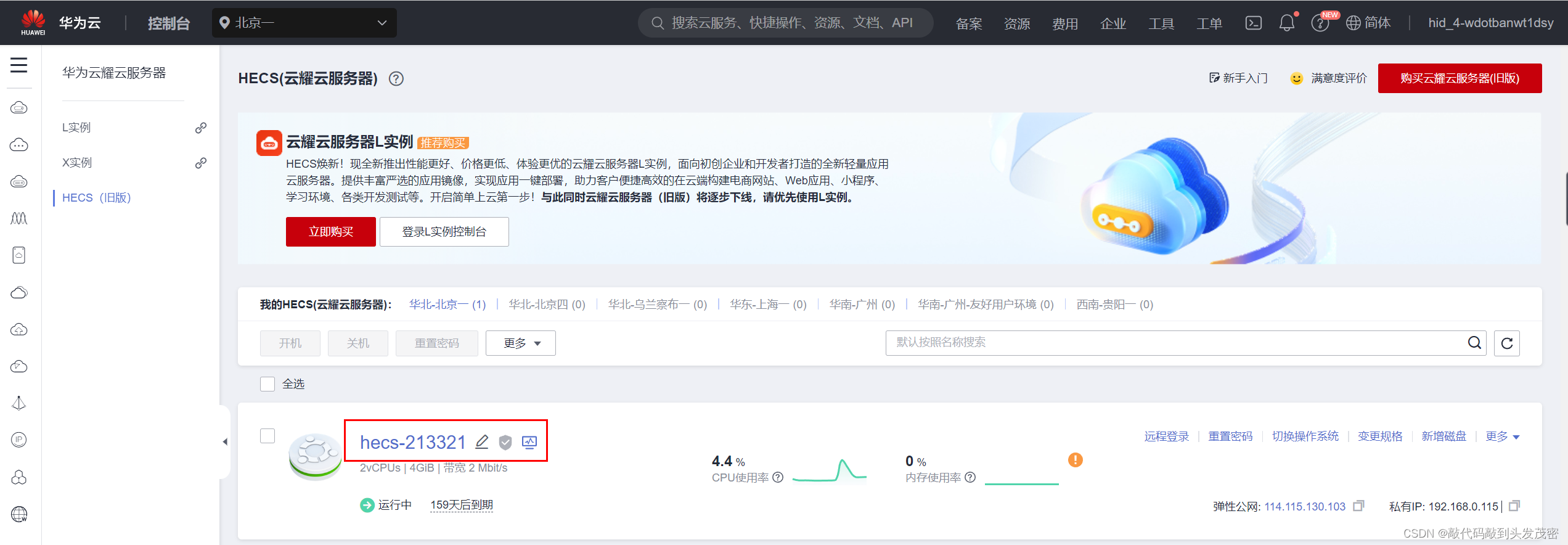Click the storage disk icon in left rail
1568x545 pixels.
click(x=19, y=255)
